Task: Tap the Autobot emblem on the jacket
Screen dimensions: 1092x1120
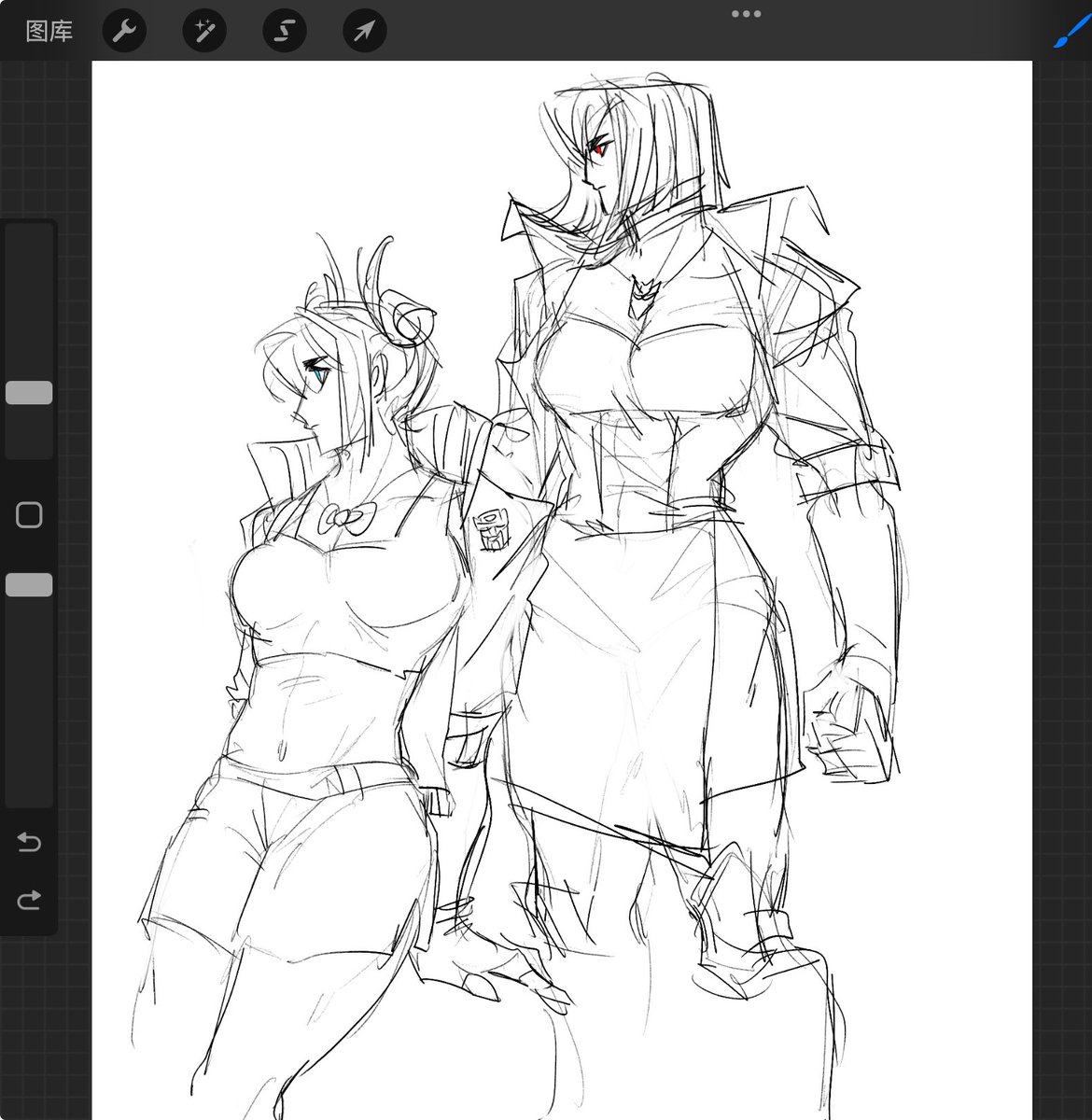Action: (x=490, y=529)
